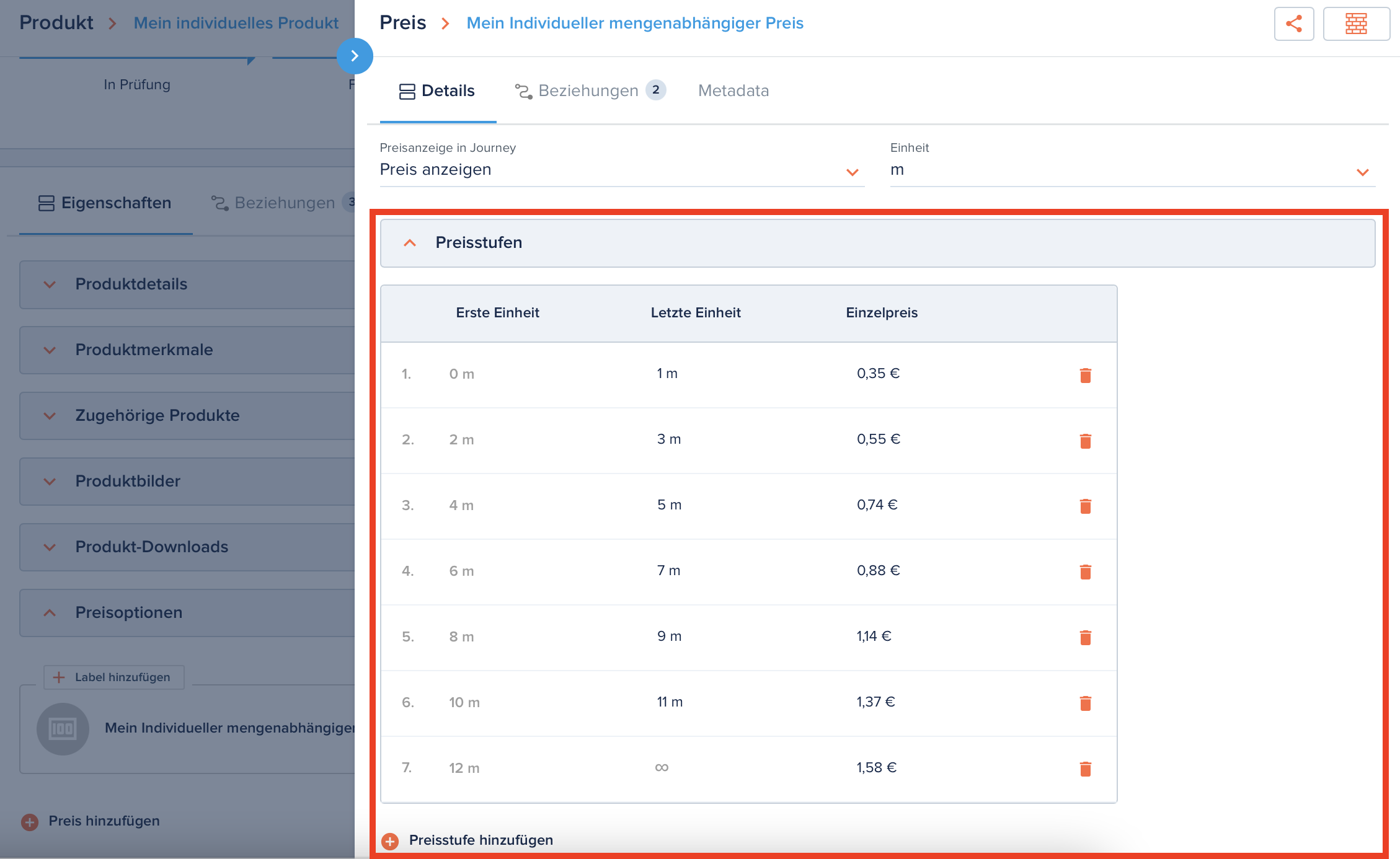This screenshot has width=1400, height=859.
Task: Edit Einzelpreis 0,88 €
Action: (878, 571)
